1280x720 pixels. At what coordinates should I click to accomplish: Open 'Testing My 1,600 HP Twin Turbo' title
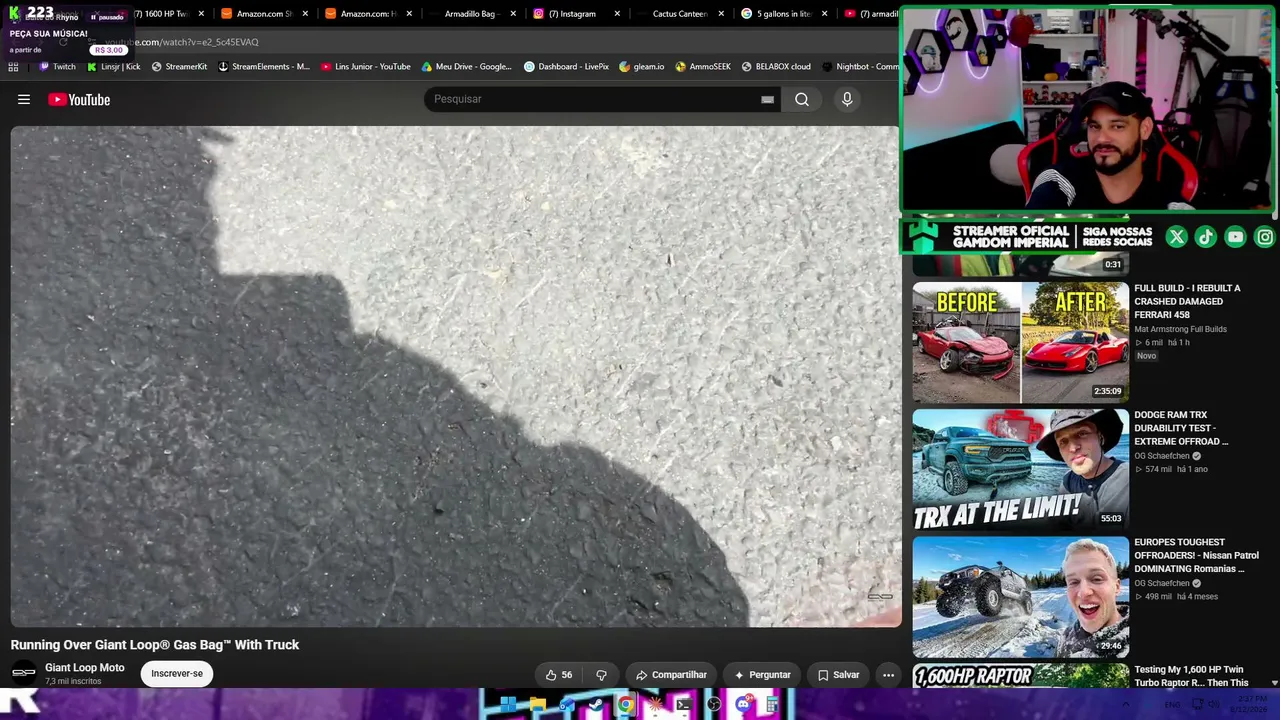[1191, 676]
